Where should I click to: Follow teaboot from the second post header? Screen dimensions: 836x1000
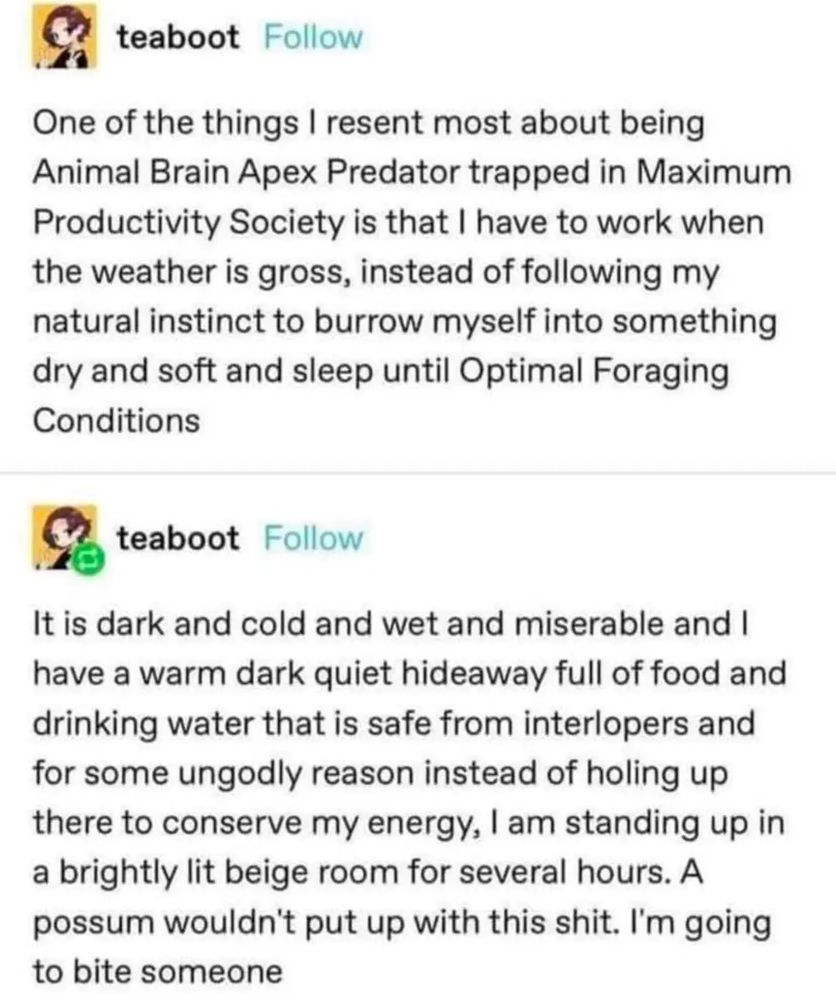313,538
